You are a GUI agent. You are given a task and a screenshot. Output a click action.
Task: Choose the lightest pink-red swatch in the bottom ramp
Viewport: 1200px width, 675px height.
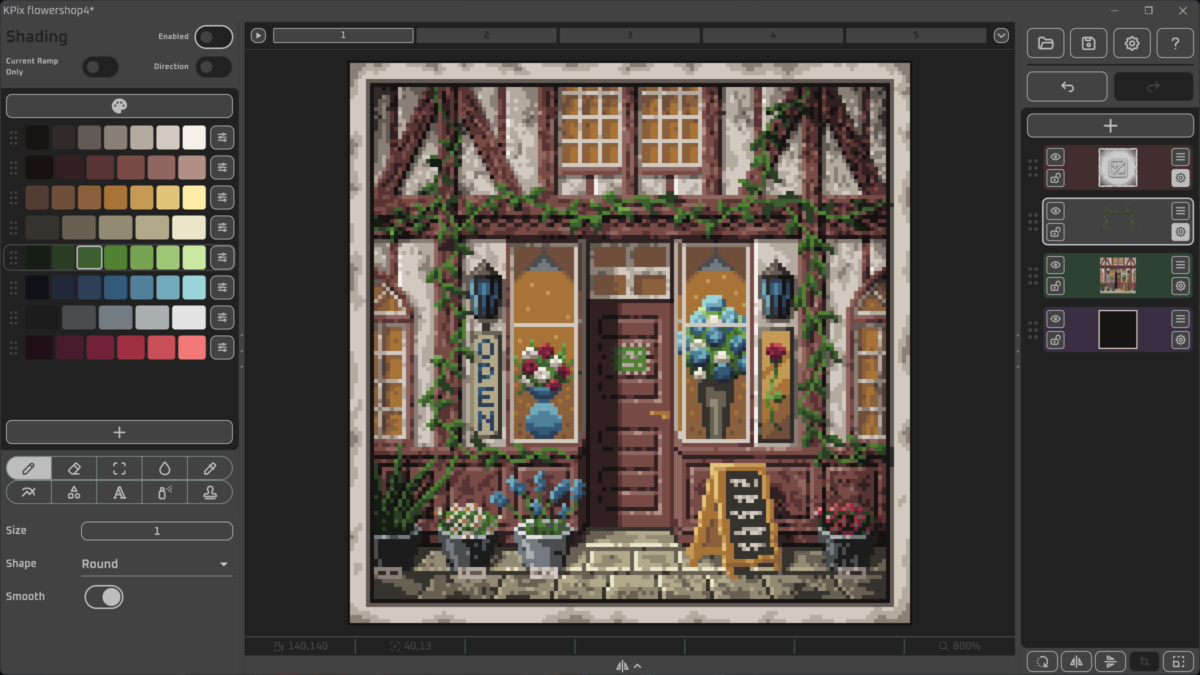click(x=191, y=347)
